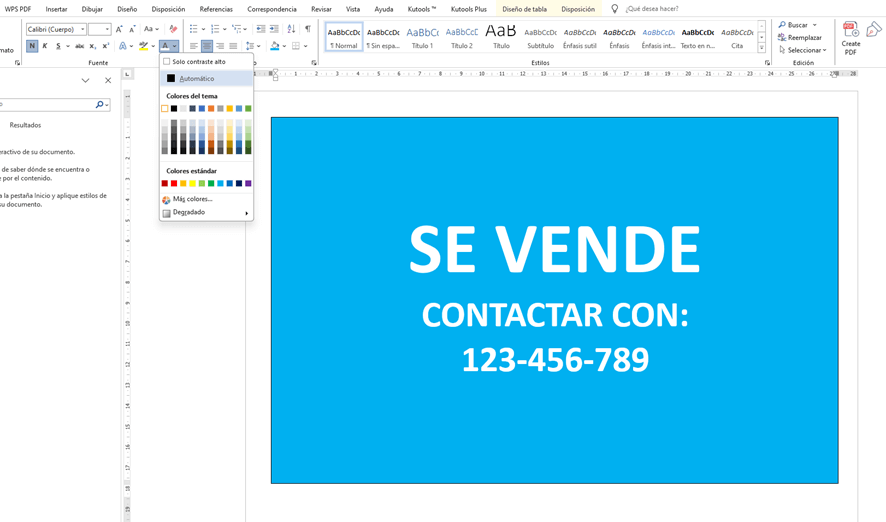Click the Reemplazar button

800,38
